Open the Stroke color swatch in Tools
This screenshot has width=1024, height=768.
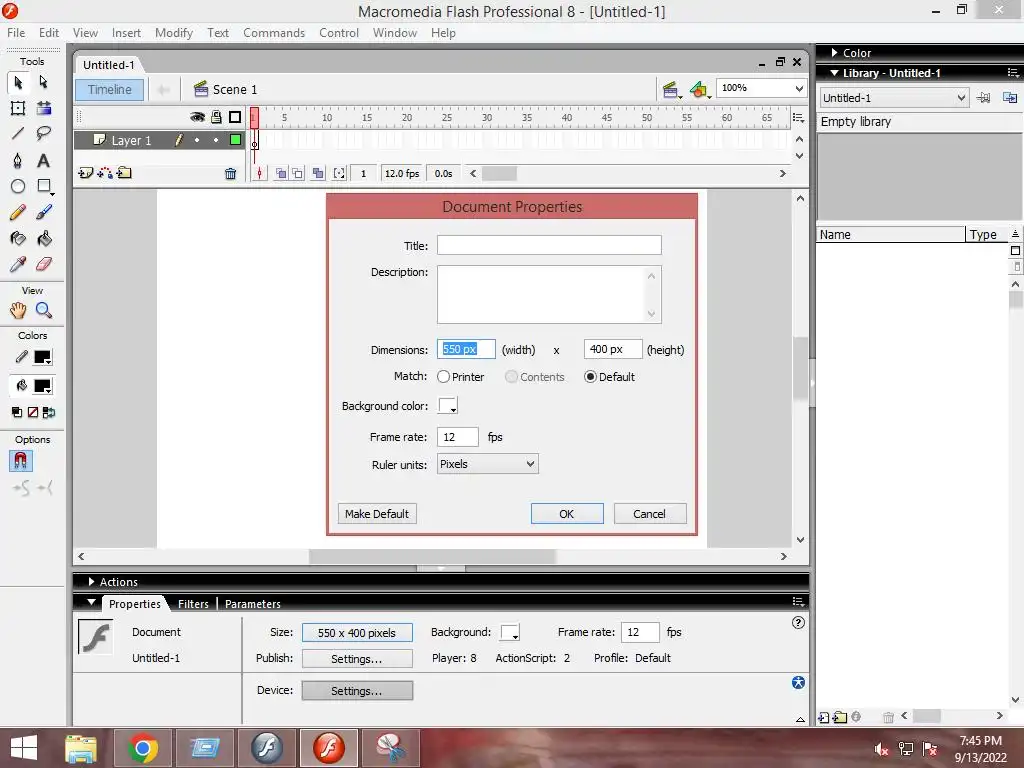click(42, 357)
